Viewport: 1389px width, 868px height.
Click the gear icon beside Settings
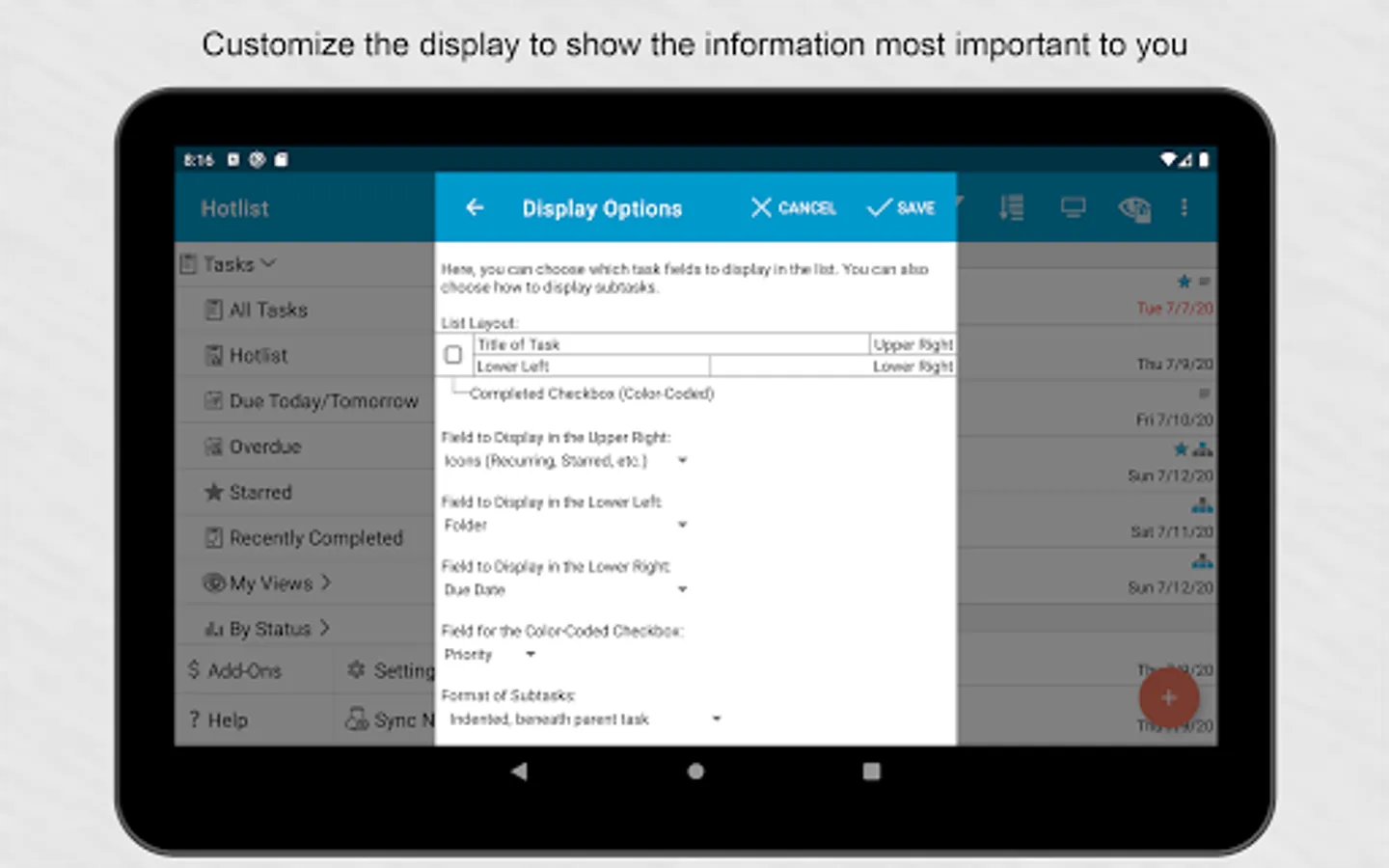[356, 670]
